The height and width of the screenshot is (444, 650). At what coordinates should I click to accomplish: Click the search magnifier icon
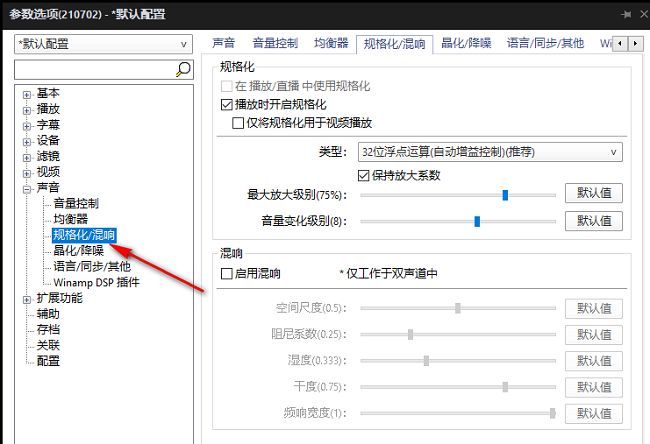(183, 69)
